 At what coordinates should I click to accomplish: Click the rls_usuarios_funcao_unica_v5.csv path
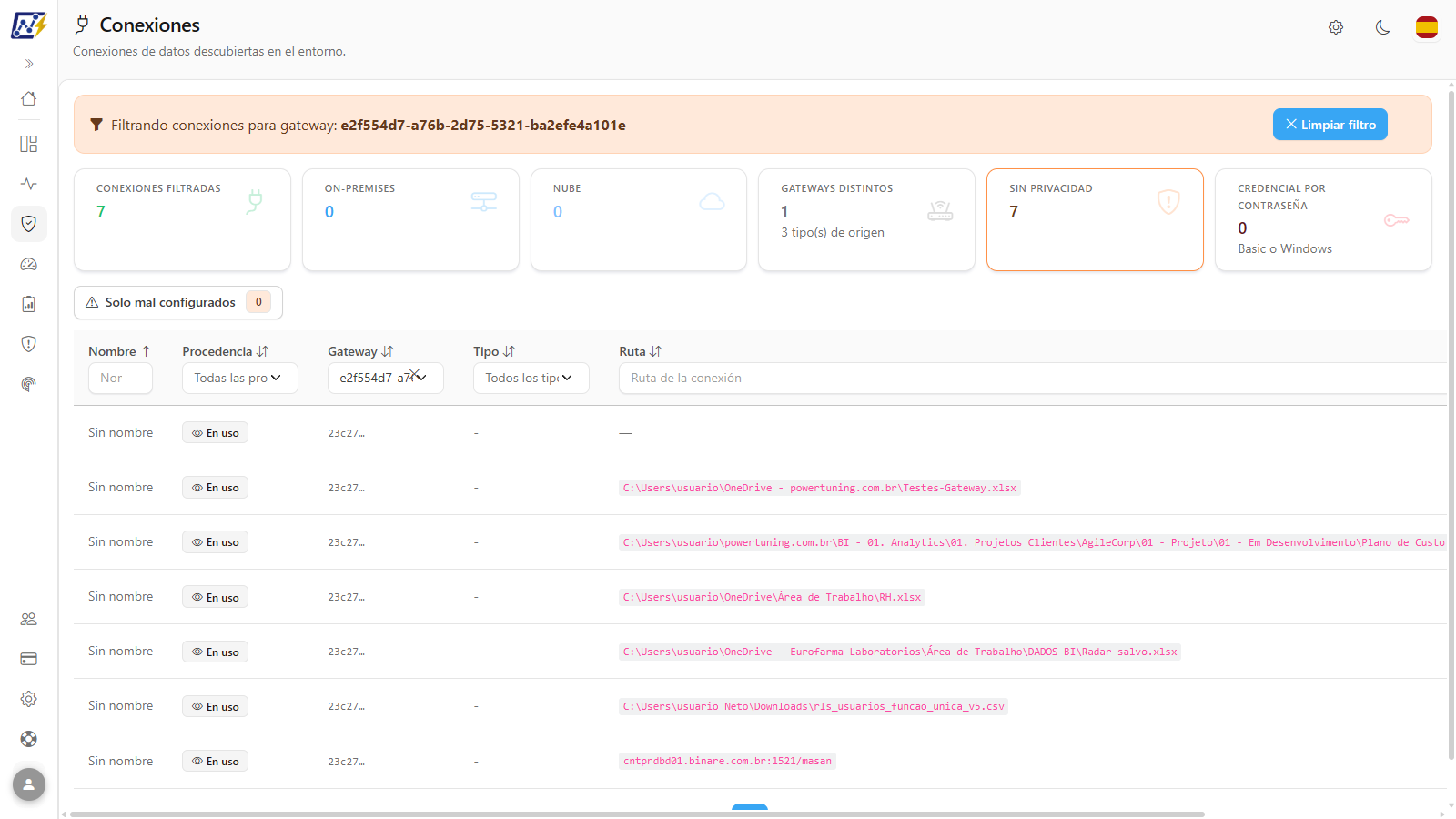click(x=814, y=706)
